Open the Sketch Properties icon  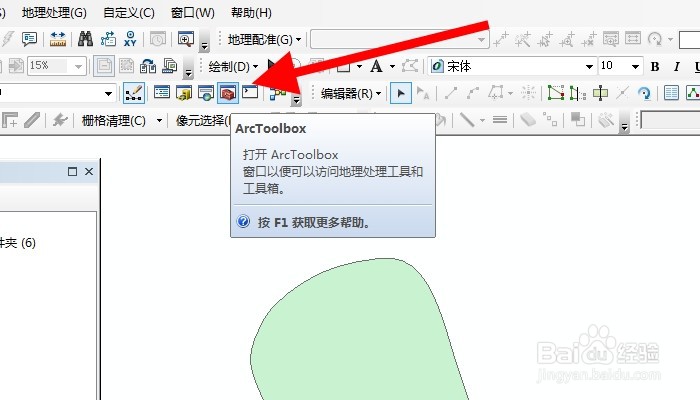692,93
